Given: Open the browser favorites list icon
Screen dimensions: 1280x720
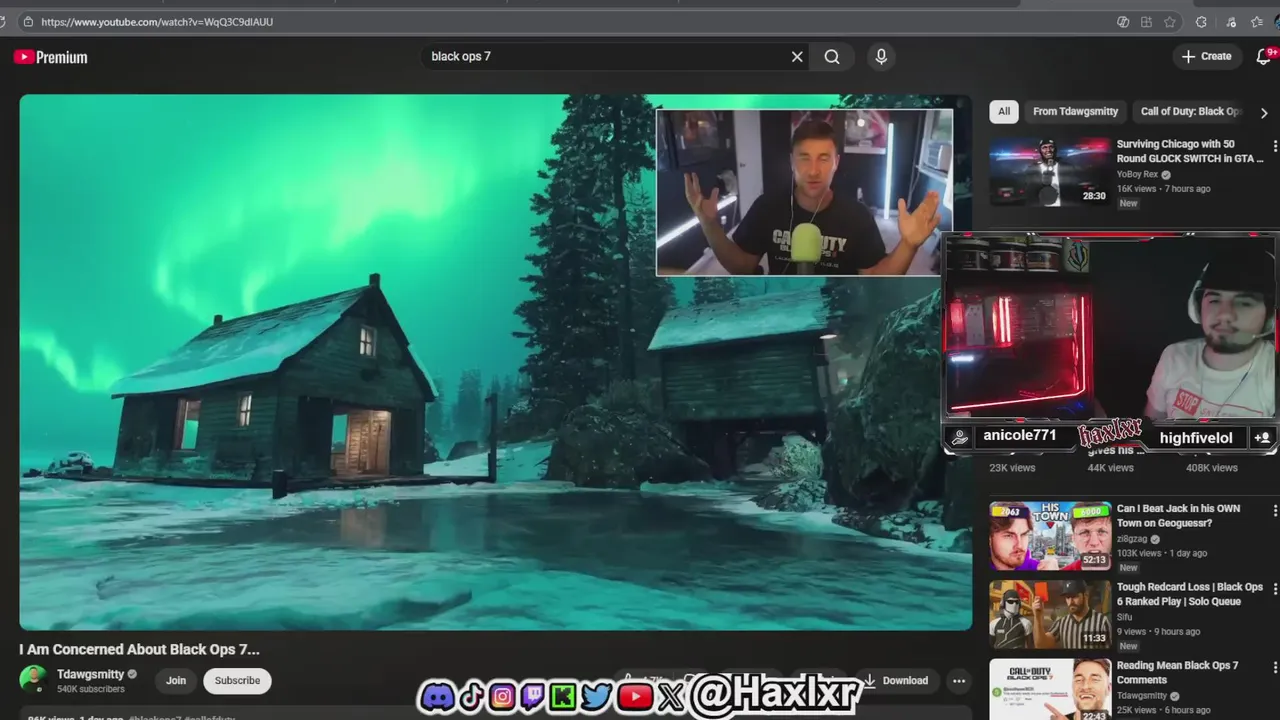Looking at the screenshot, I should [1257, 22].
